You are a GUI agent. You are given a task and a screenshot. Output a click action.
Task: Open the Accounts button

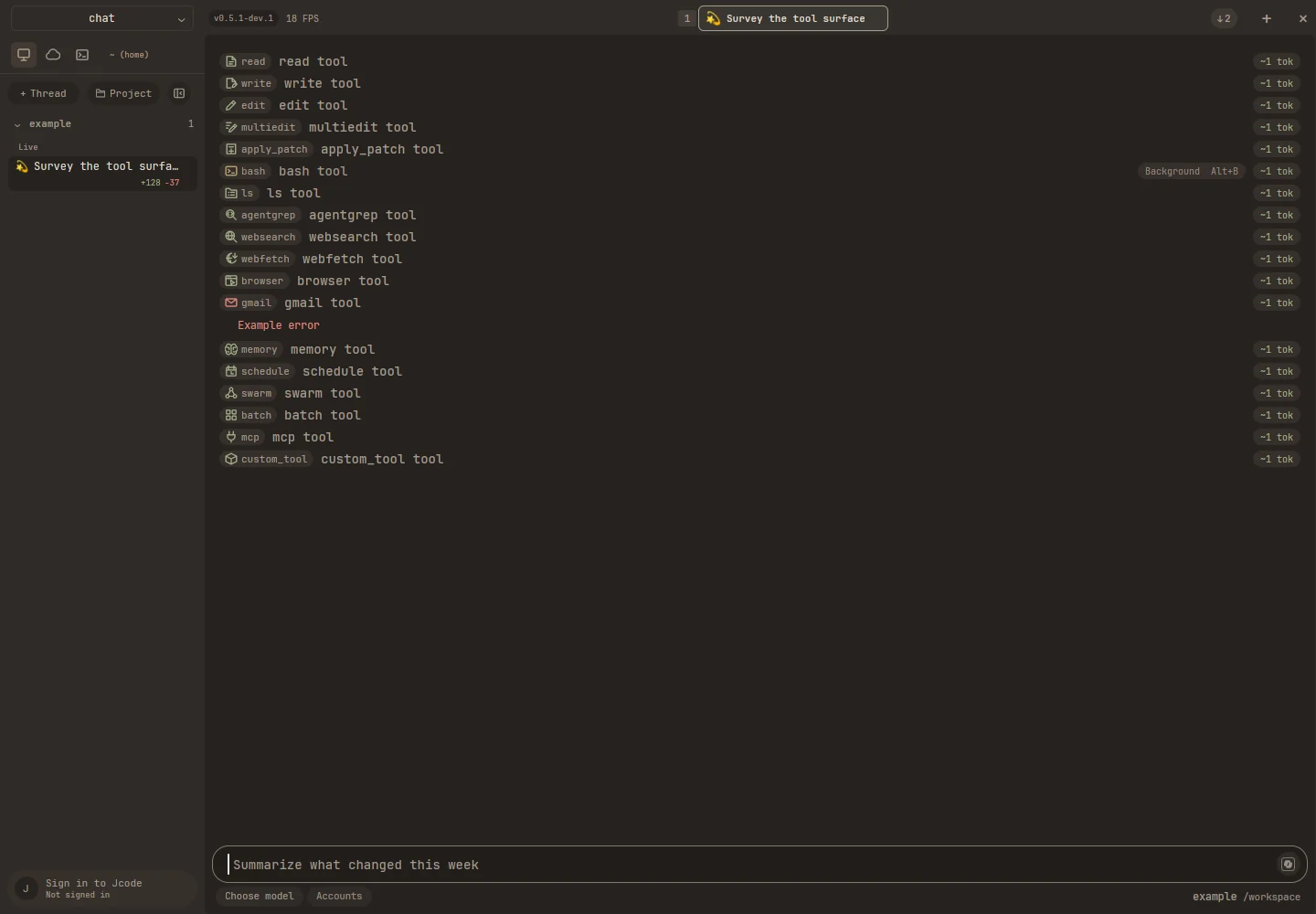339,896
